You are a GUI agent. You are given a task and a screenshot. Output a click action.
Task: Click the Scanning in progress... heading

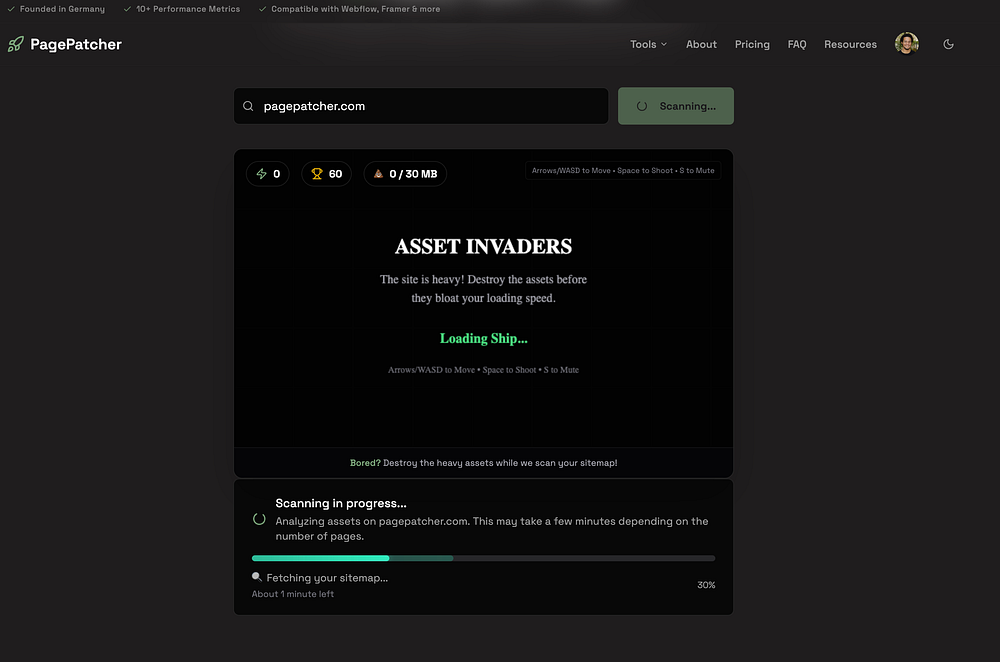pos(341,503)
